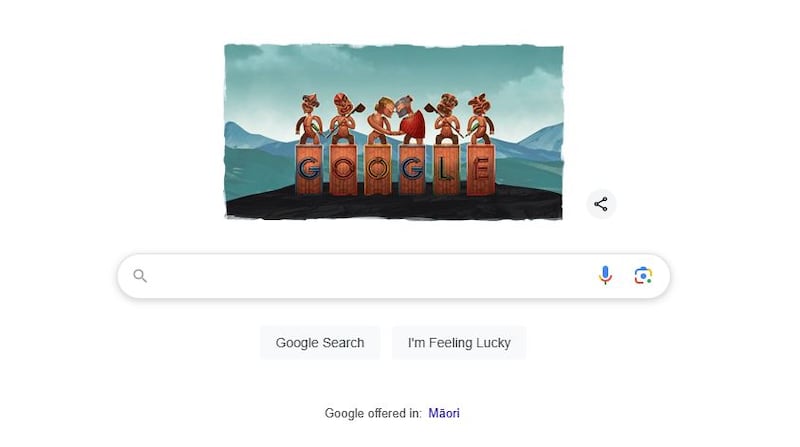Click the rightmost carved figure in doodle
Screen dimensions: 800x447
[x=480, y=119]
